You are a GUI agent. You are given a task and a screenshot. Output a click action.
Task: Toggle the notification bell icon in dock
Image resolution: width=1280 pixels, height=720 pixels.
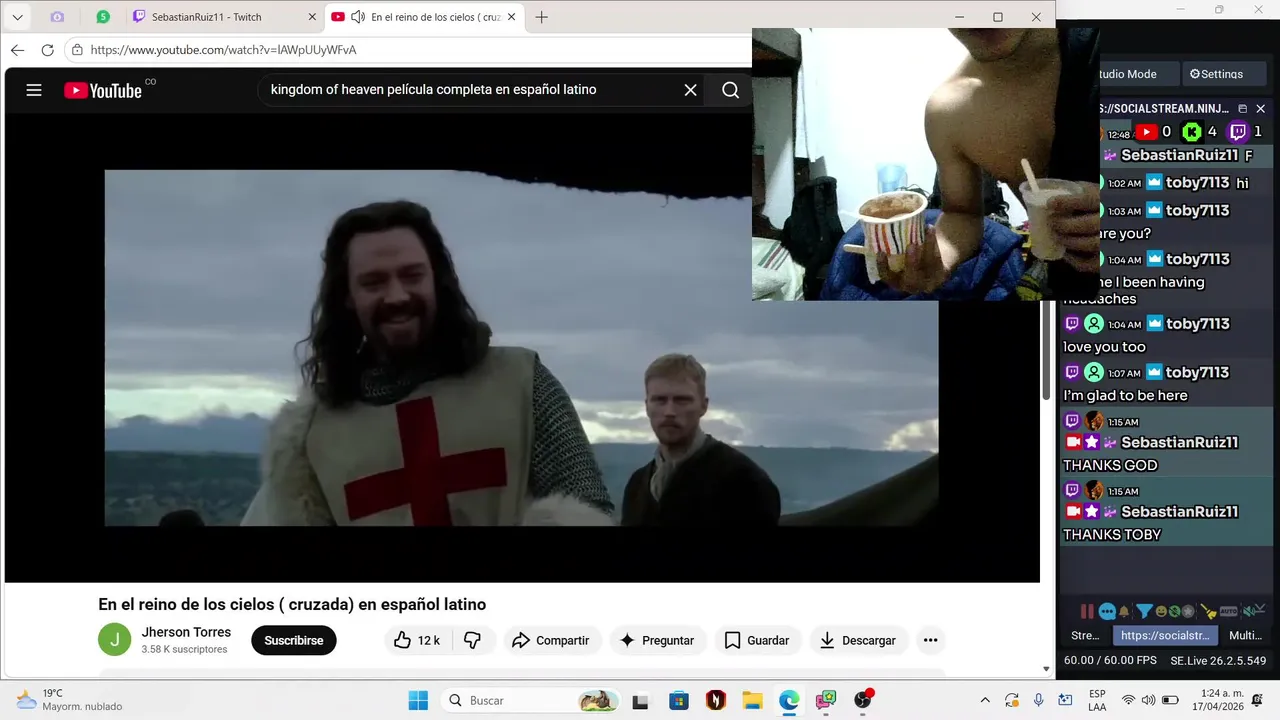pyautogui.click(x=1124, y=611)
